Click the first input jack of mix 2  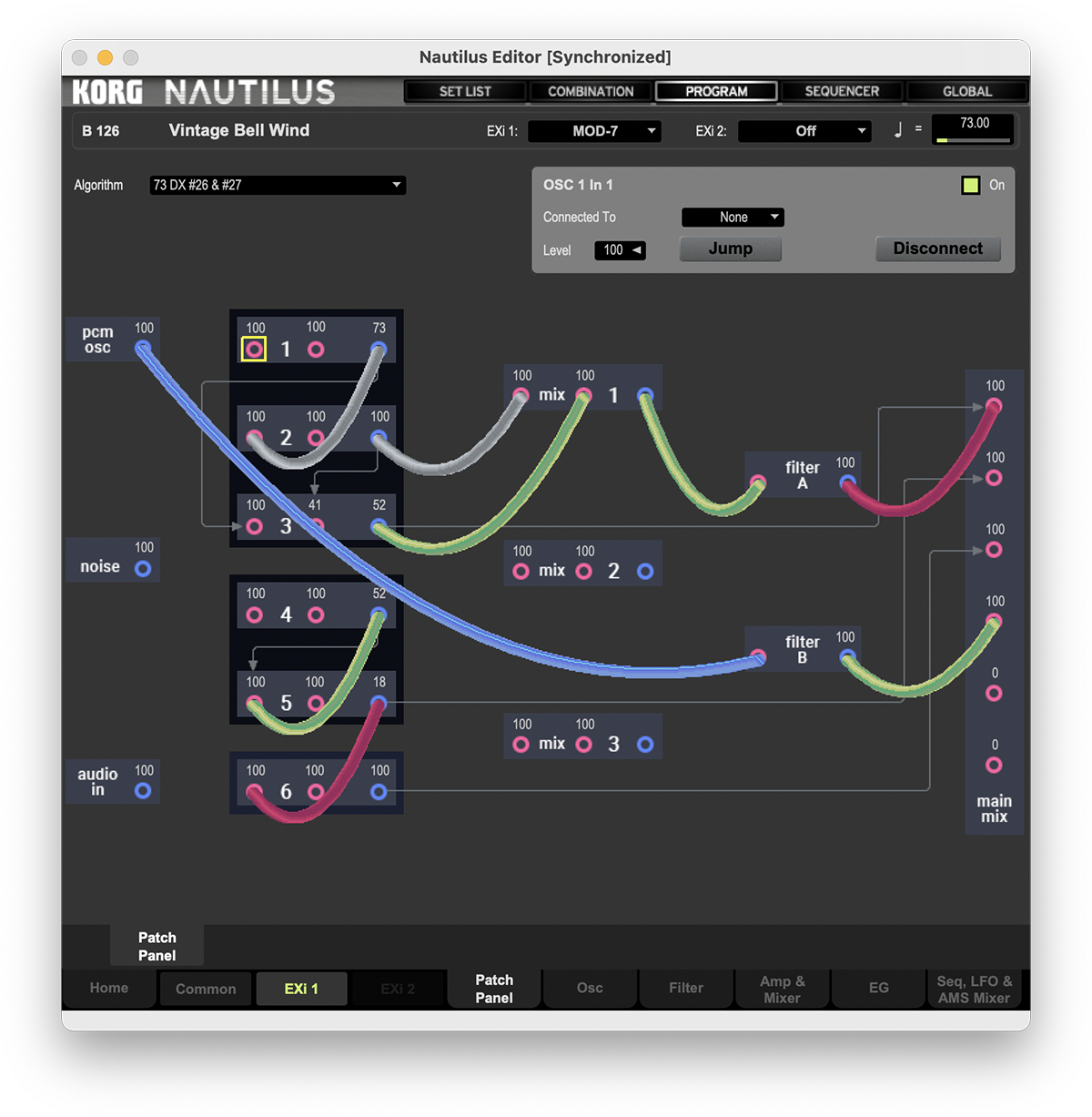pos(521,571)
